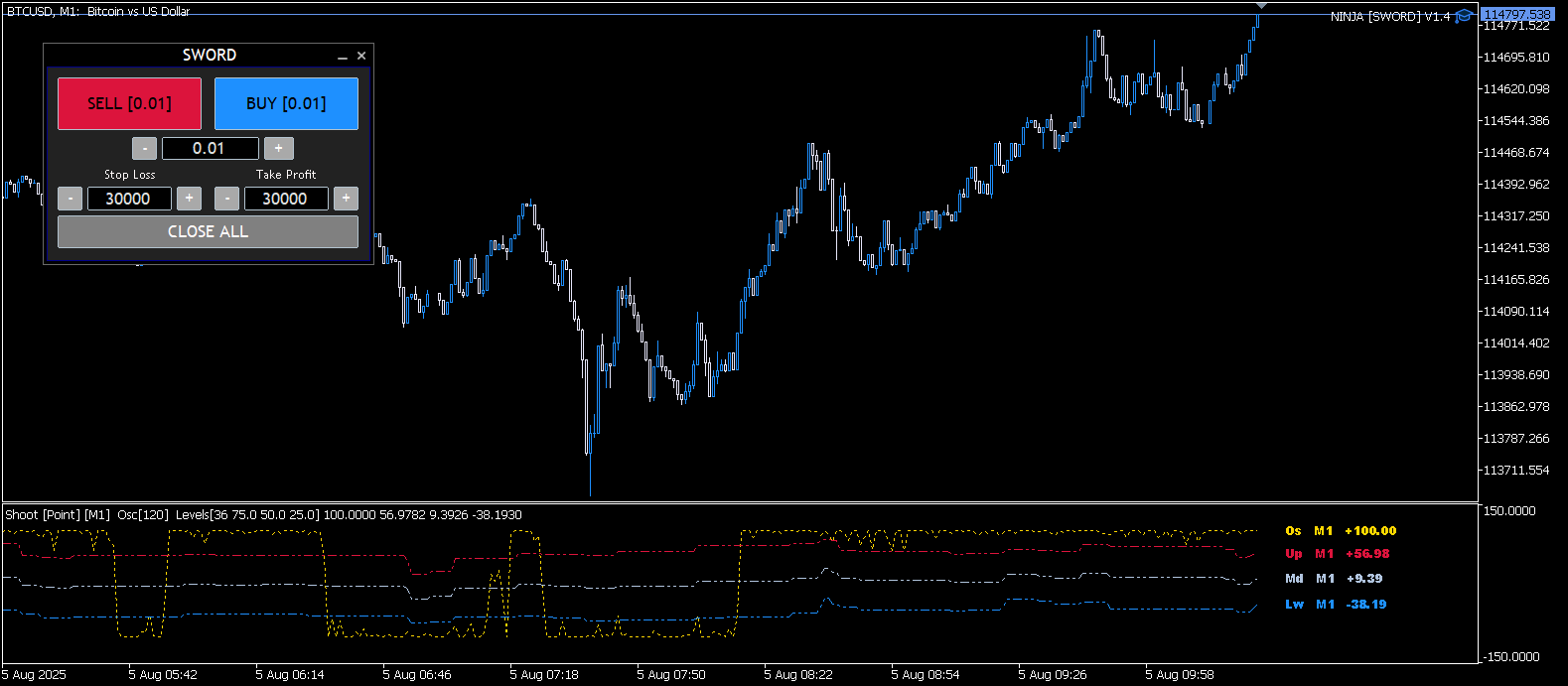
Task: Click the Up M1 +56.98 readout
Action: pyautogui.click(x=1338, y=554)
